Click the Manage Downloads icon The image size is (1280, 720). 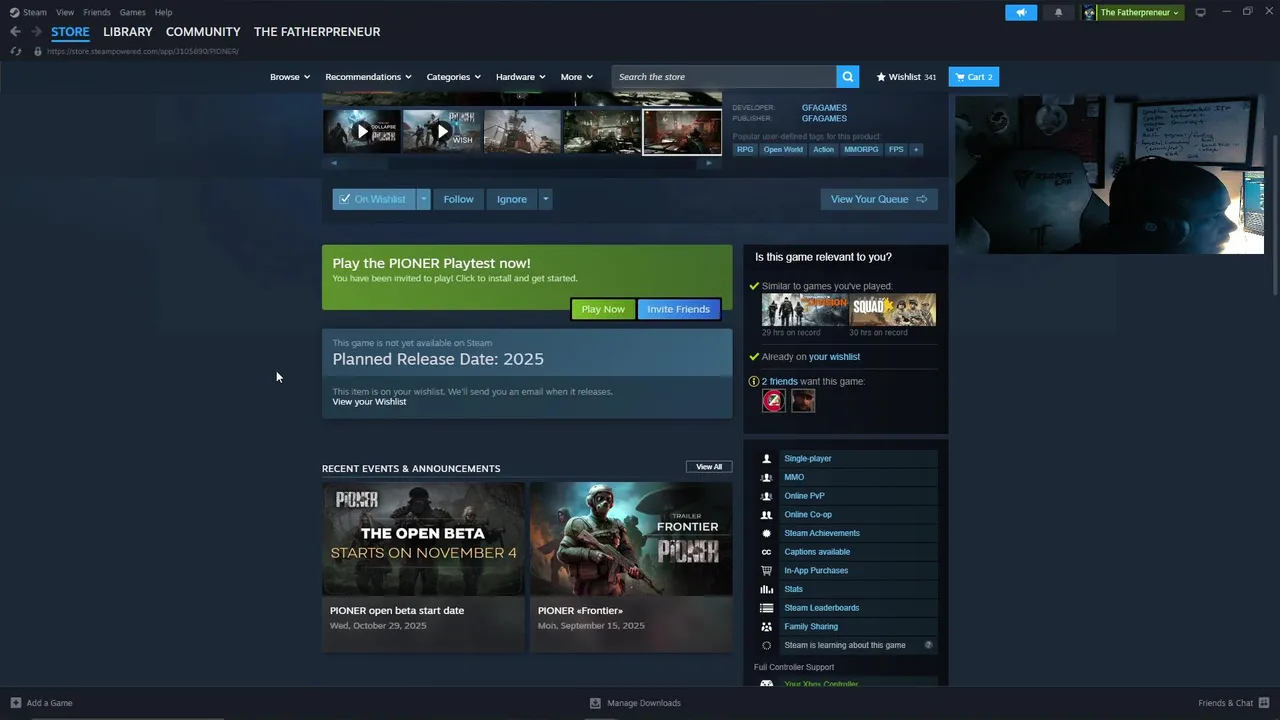[595, 703]
